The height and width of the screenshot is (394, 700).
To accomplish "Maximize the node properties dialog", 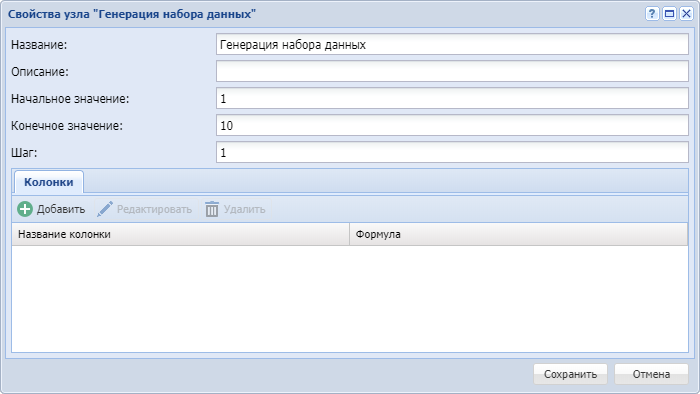I will [x=669, y=14].
